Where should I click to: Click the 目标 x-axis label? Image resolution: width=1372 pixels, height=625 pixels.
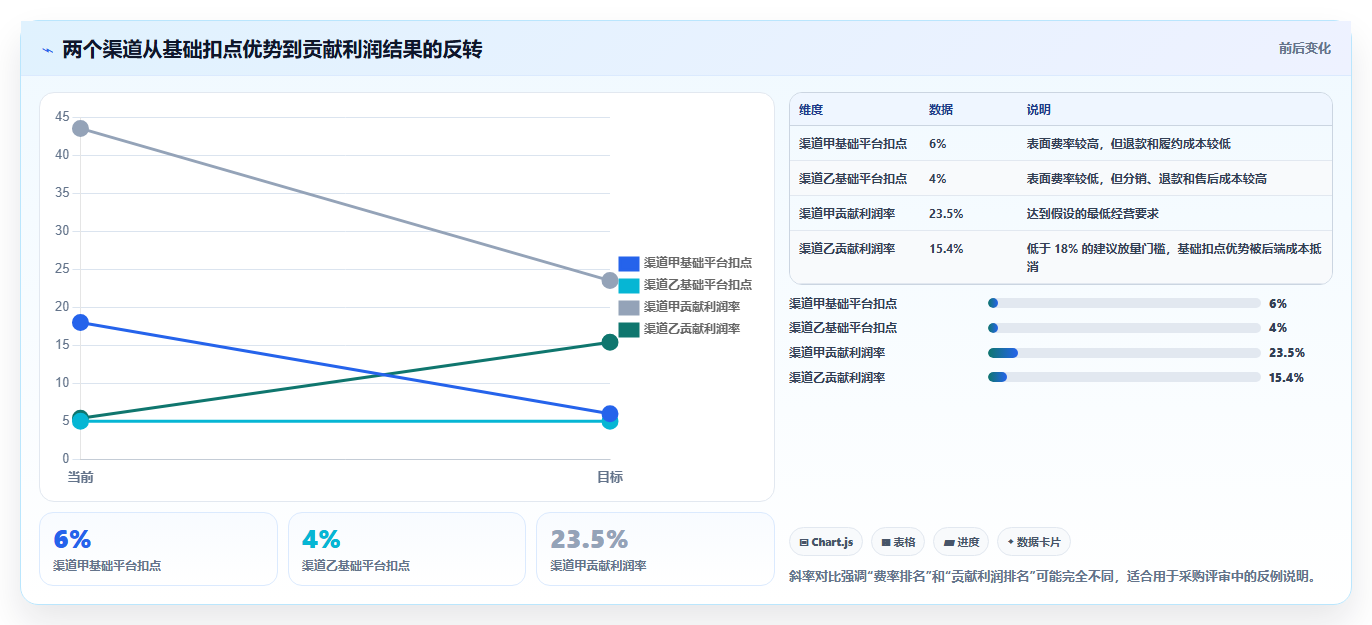[610, 477]
